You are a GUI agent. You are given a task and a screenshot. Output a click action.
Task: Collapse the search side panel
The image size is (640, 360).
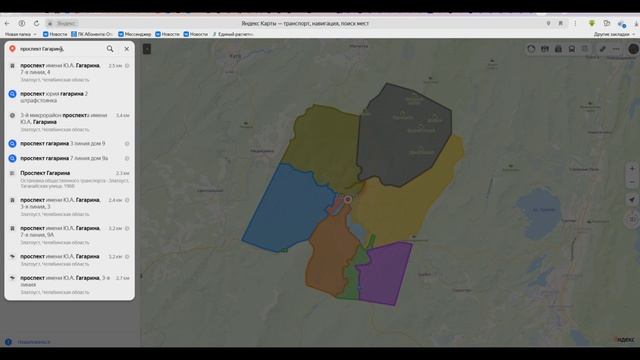(x=147, y=49)
